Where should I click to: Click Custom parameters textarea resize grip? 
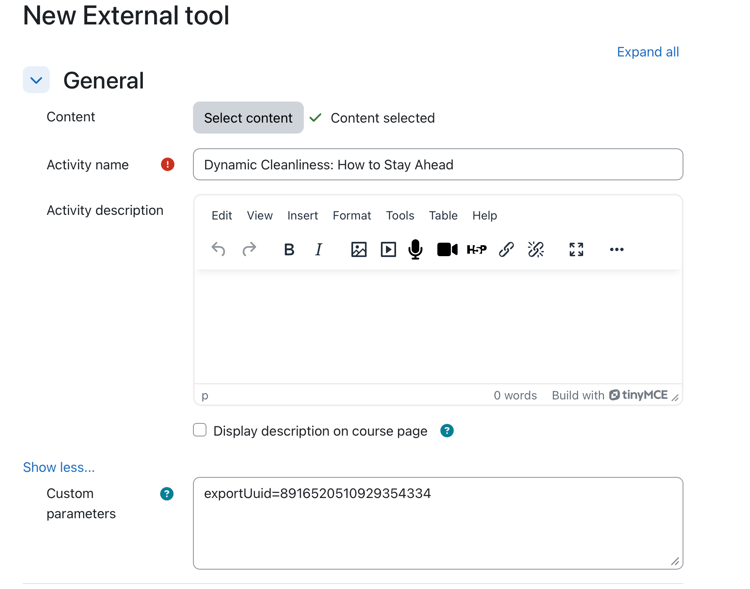pyautogui.click(x=675, y=561)
